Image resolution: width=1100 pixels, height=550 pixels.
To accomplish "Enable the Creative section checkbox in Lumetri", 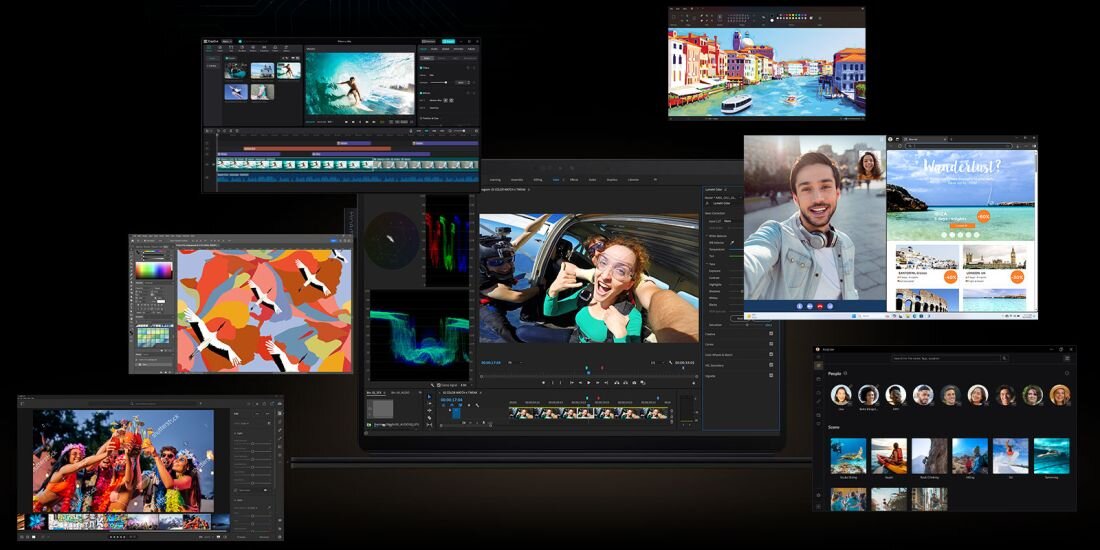I will pyautogui.click(x=771, y=334).
